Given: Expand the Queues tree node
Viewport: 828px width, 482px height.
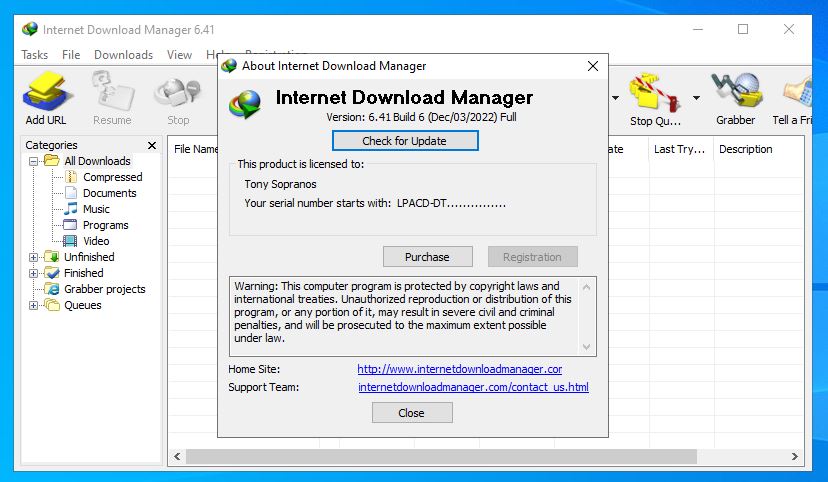Looking at the screenshot, I should (x=34, y=305).
